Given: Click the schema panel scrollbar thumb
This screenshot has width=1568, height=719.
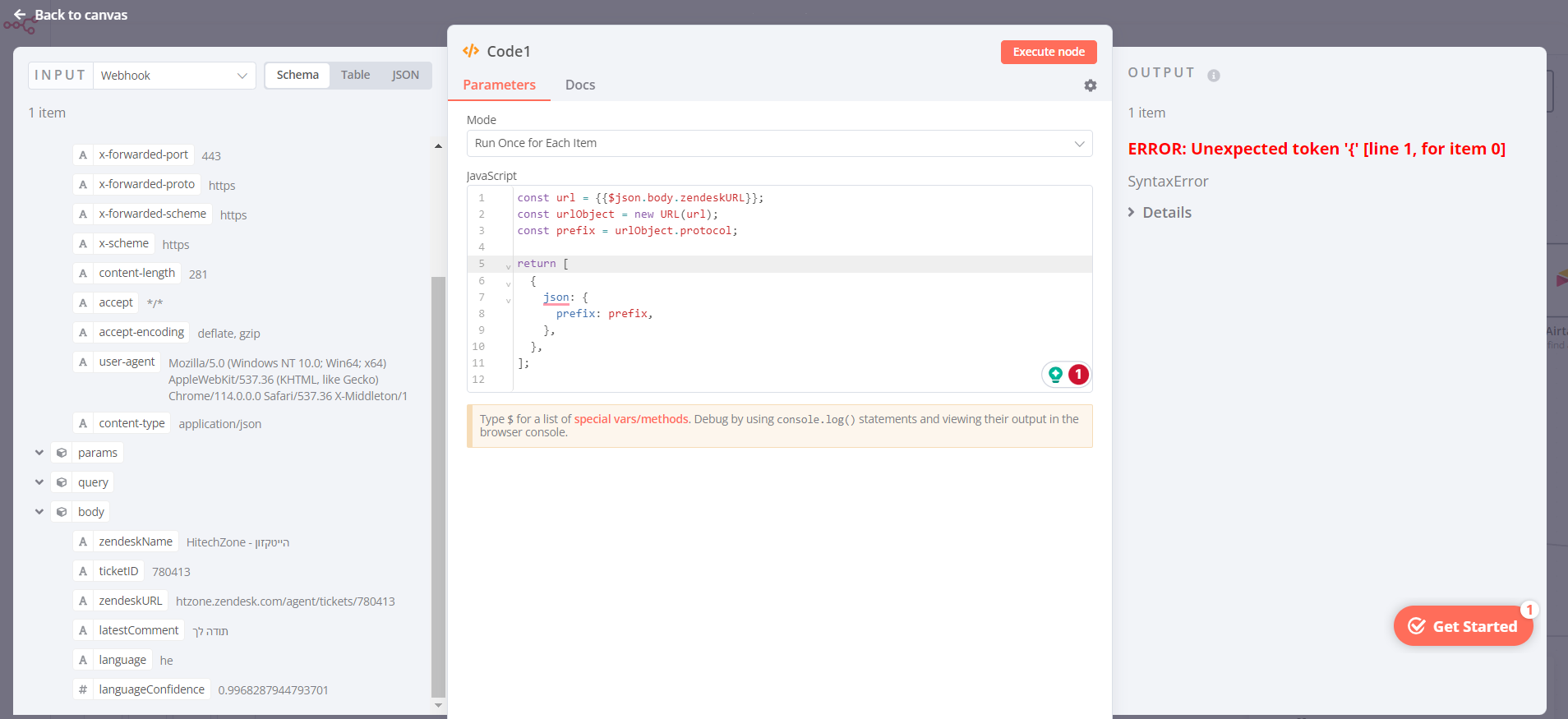Looking at the screenshot, I should click(x=438, y=486).
